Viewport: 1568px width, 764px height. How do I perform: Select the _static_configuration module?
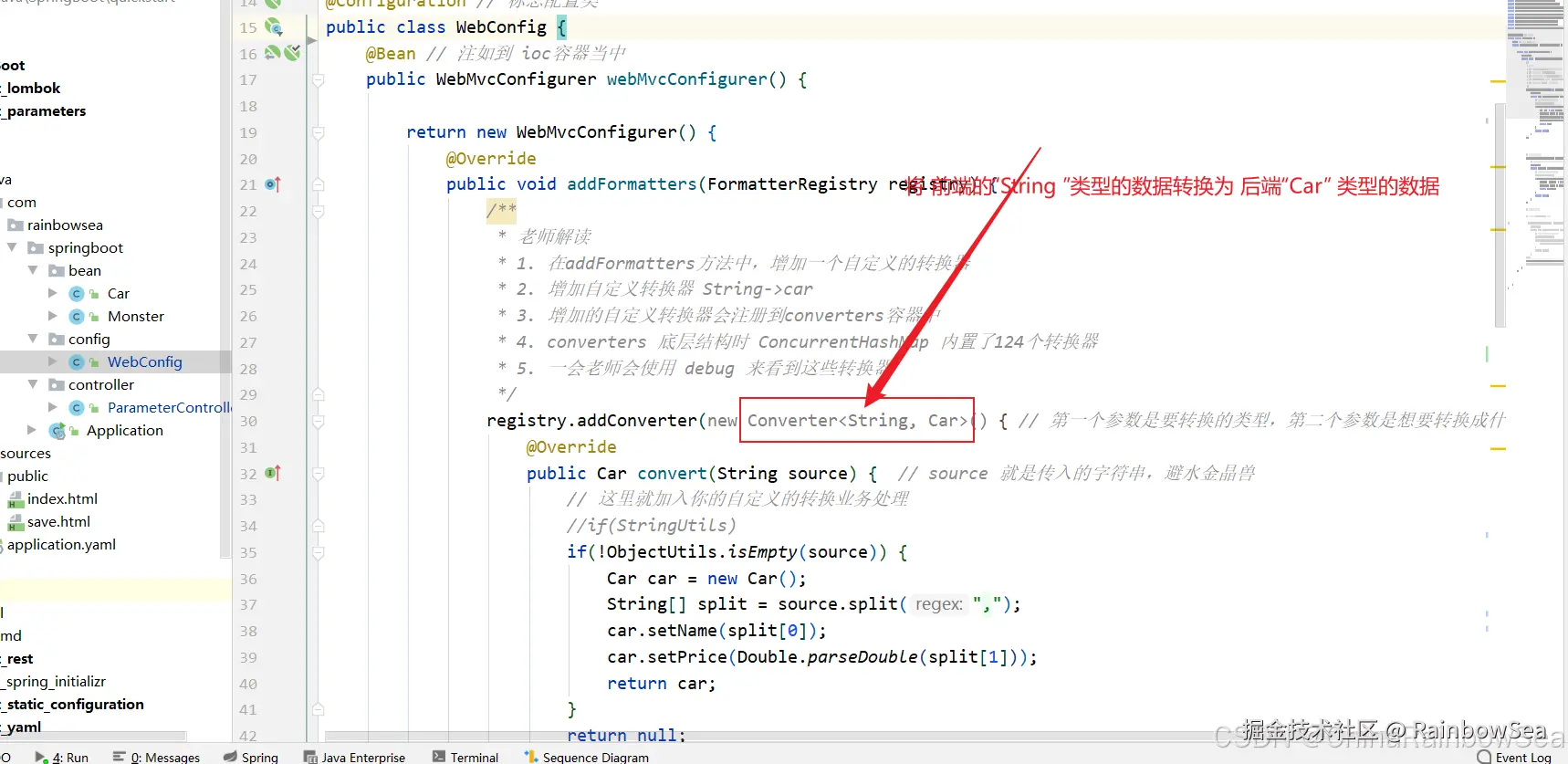pos(73,705)
